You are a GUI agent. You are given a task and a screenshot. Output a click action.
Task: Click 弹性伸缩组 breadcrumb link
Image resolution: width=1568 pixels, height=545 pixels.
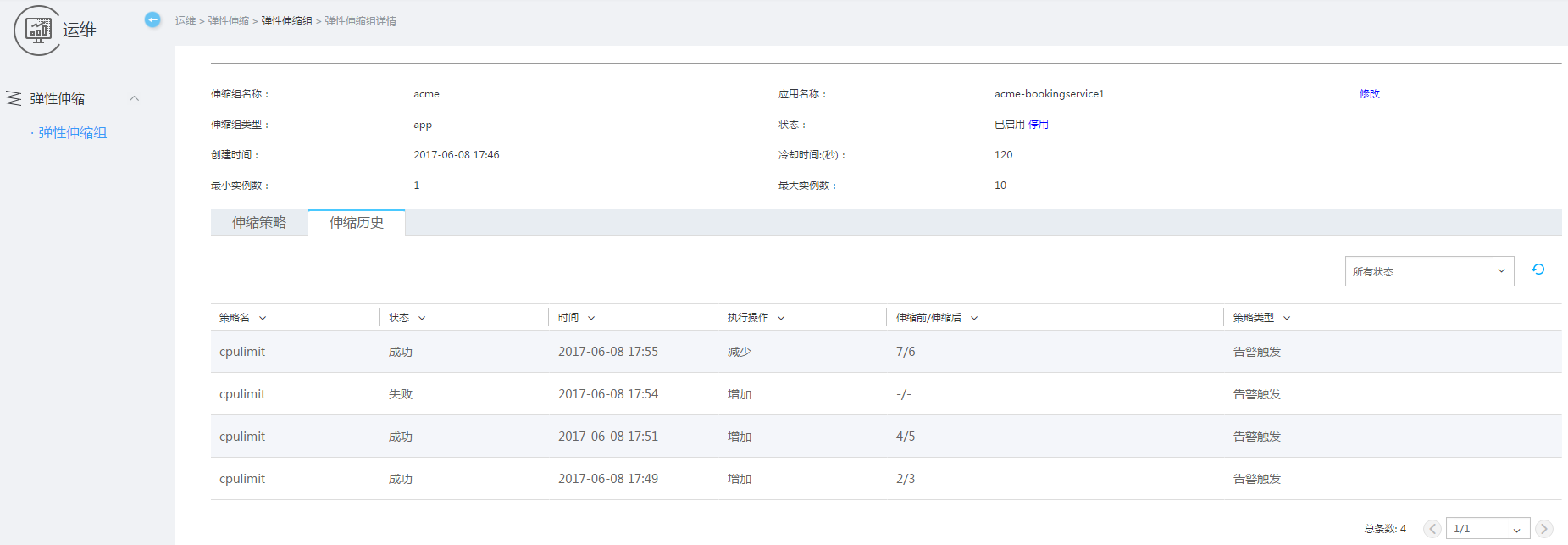tap(286, 21)
